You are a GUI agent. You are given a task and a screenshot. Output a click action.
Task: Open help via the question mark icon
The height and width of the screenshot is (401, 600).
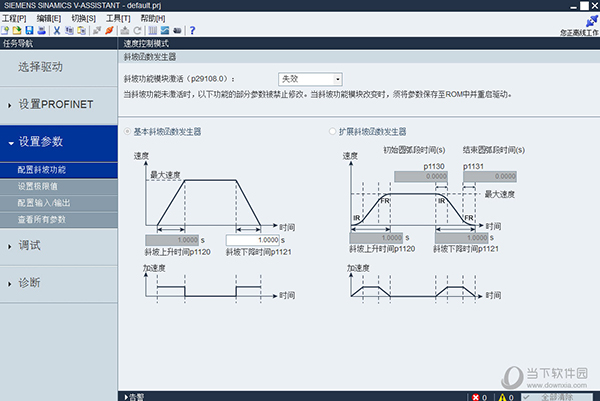pyautogui.click(x=192, y=31)
